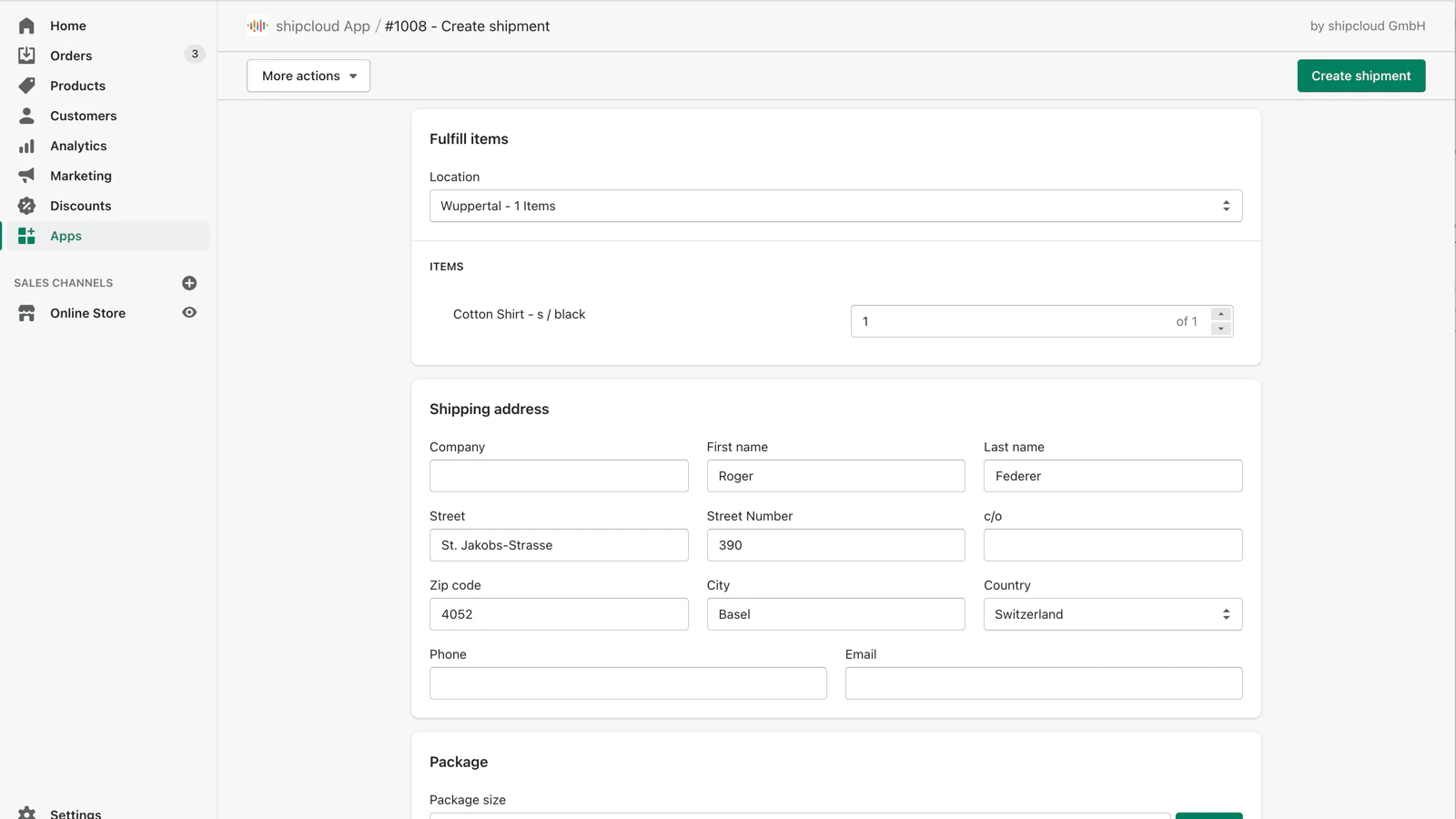
Task: Click the Marketing megaphone icon
Action: pos(26,176)
